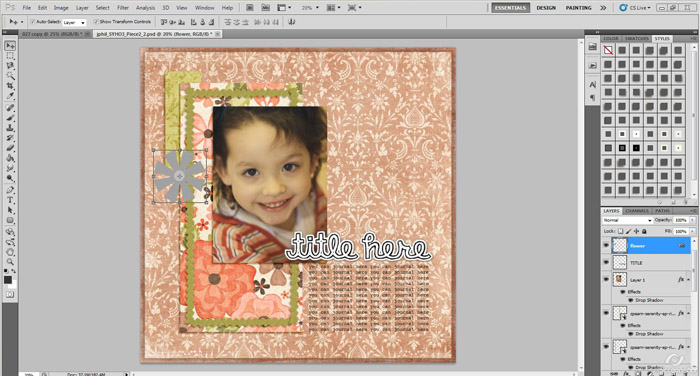Select the Brush tool
This screenshot has width=700, height=376.
coord(10,118)
